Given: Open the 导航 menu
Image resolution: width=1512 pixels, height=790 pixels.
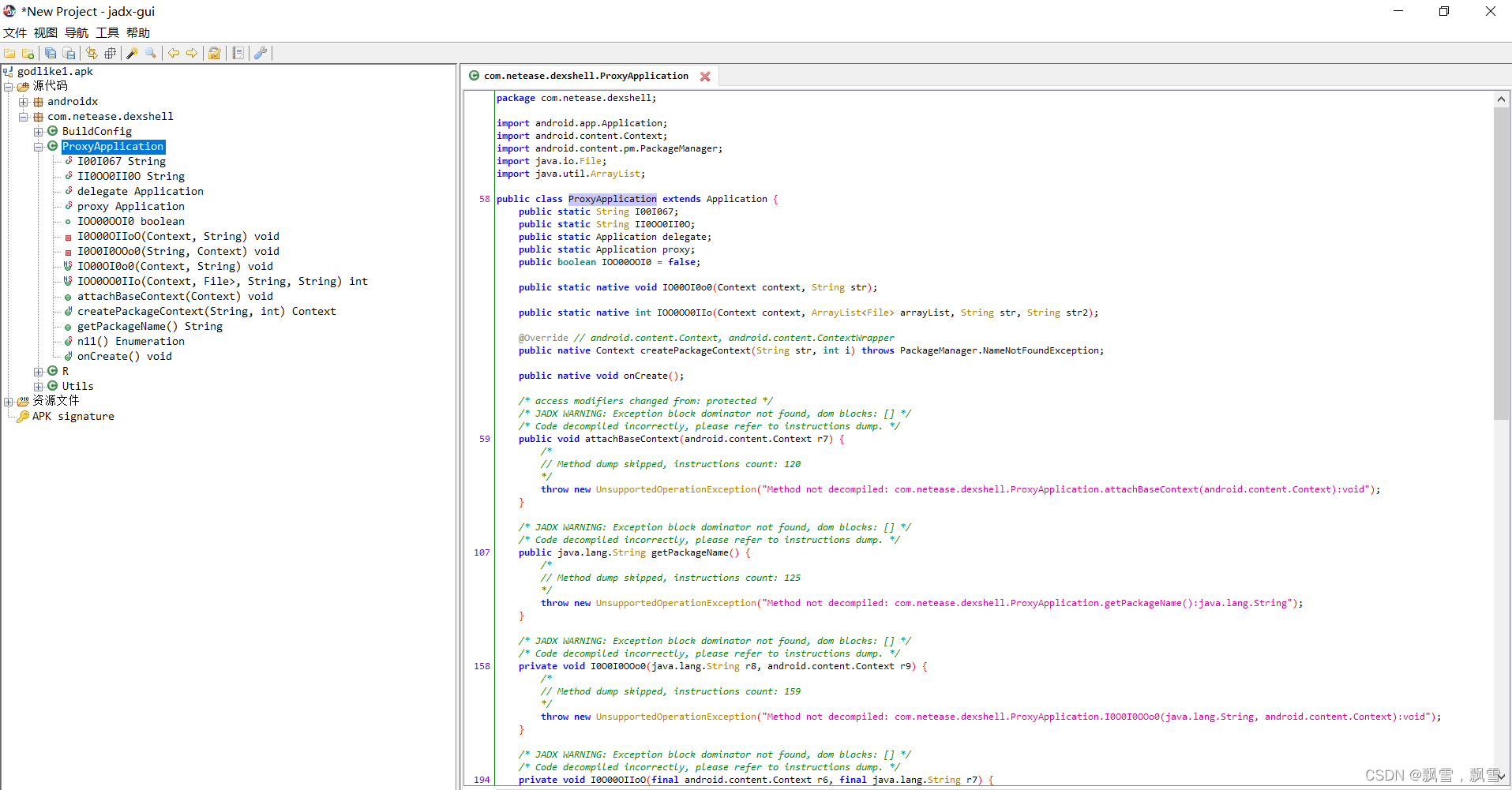Looking at the screenshot, I should click(x=77, y=32).
